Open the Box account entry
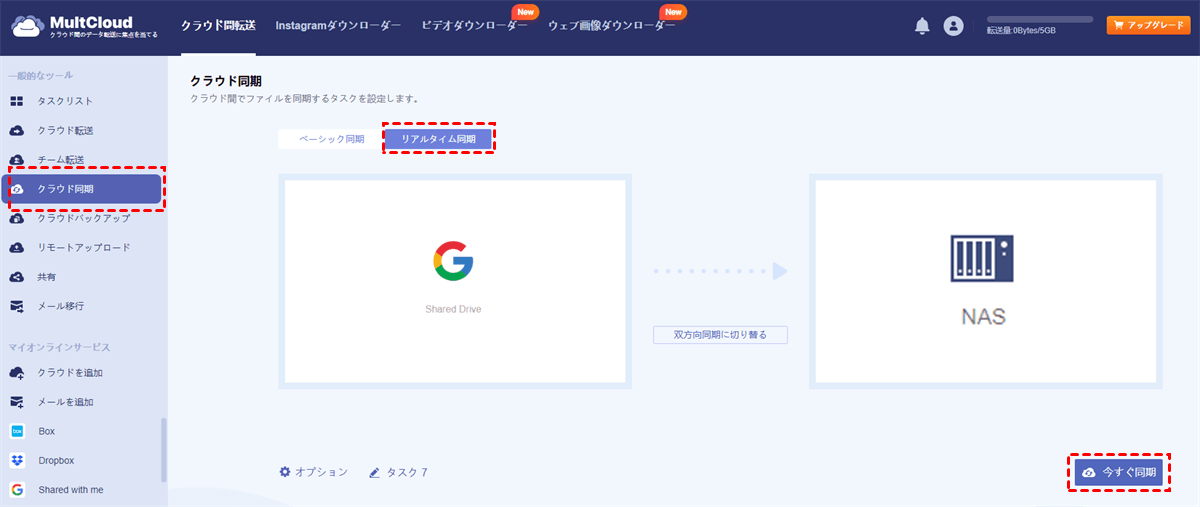The height and width of the screenshot is (507, 1200). [x=47, y=431]
